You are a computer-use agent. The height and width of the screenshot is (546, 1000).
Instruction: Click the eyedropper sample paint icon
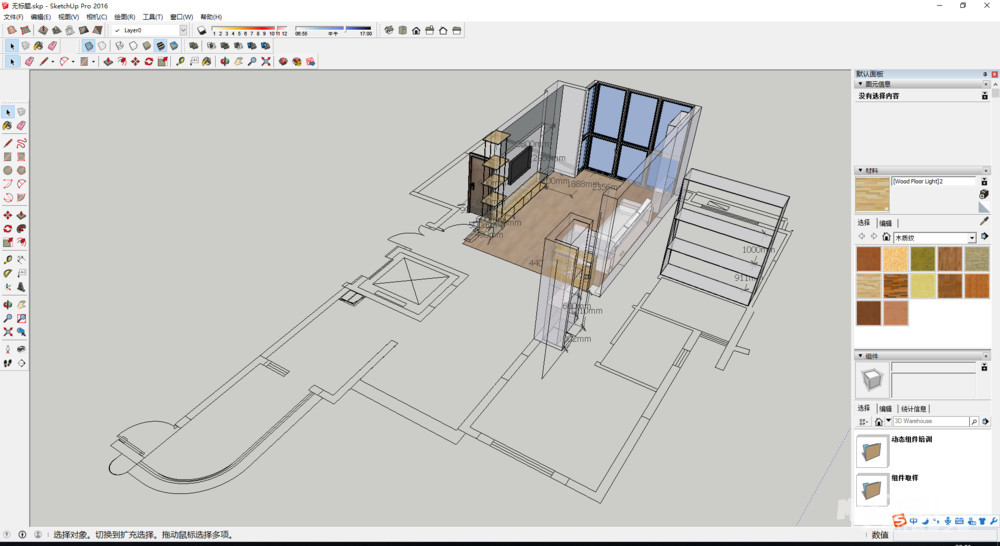coord(984,222)
